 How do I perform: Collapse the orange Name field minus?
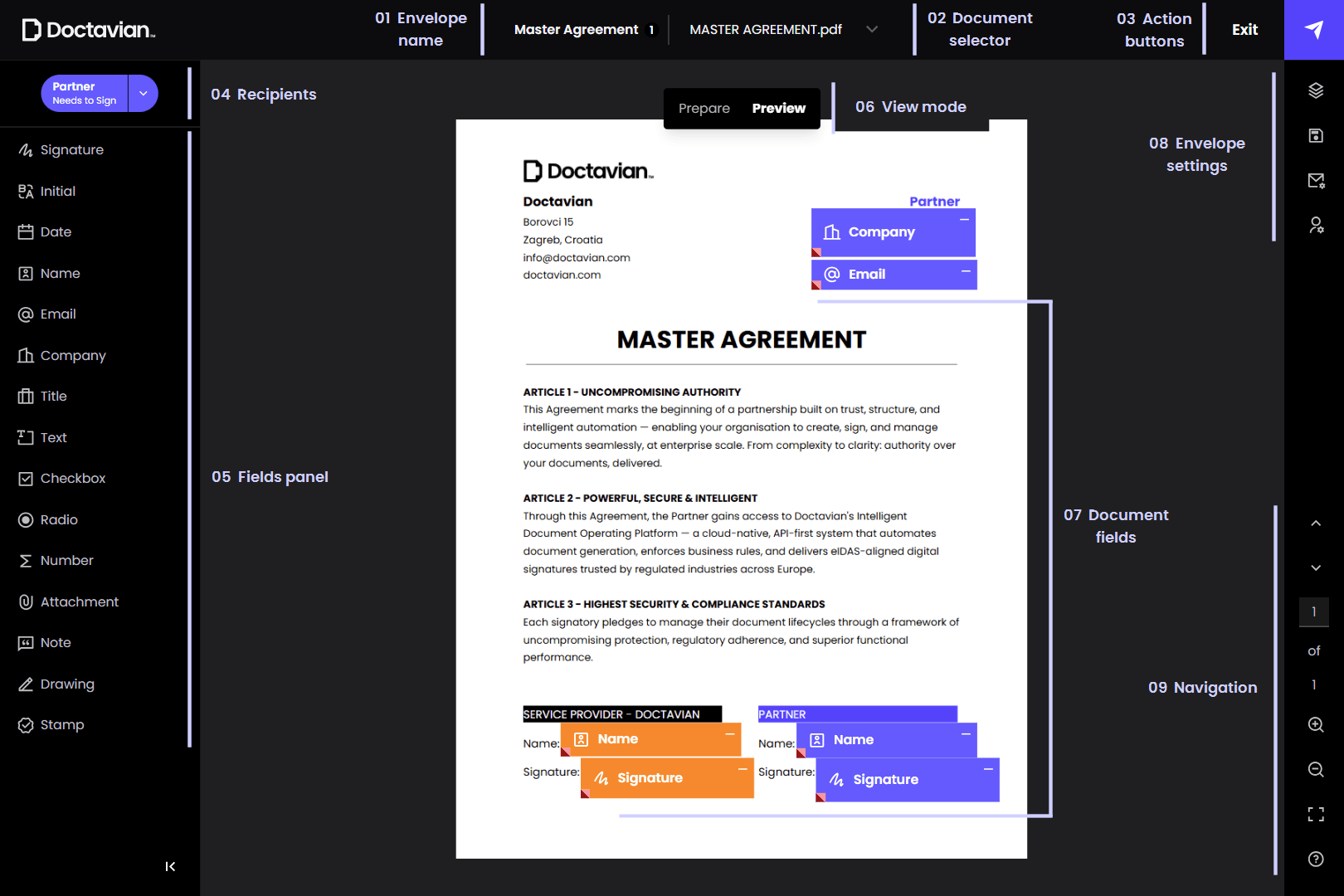click(x=730, y=734)
